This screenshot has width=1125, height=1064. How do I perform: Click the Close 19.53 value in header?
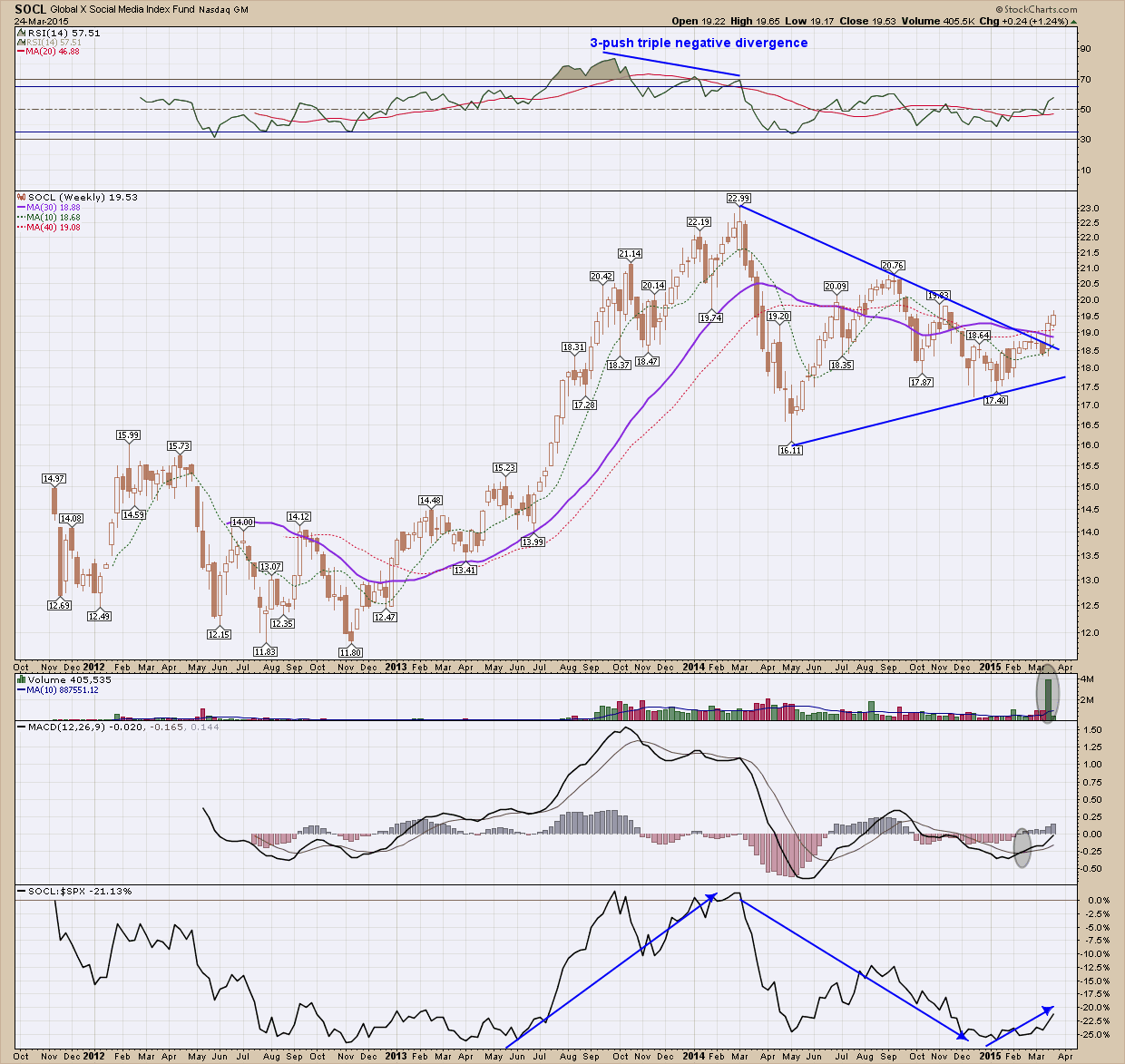point(868,21)
